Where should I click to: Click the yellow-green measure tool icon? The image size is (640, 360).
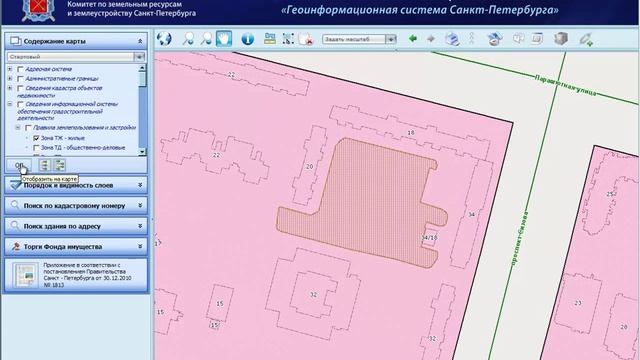click(270, 39)
